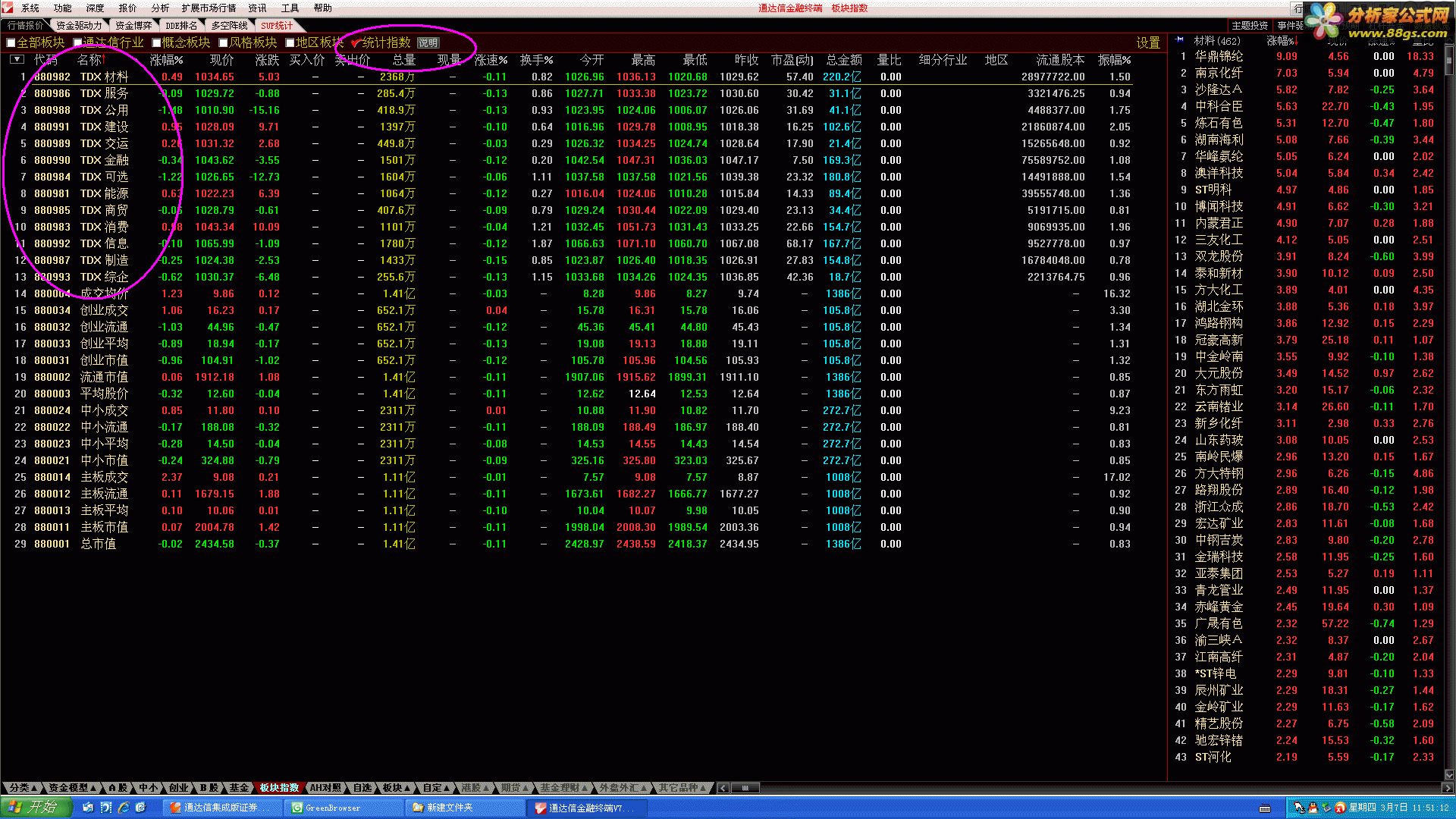The image size is (1456, 819).
Task: Select 中科合臣 in the right list
Action: (1219, 106)
